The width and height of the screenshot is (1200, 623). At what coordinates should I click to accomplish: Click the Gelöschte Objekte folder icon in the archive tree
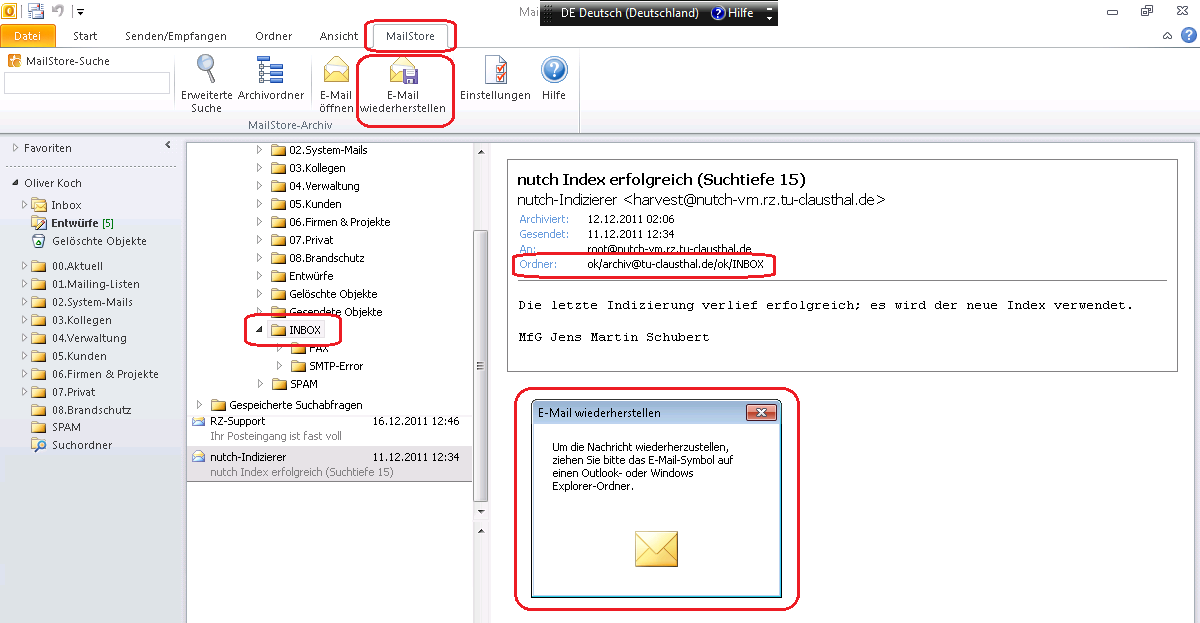click(278, 294)
